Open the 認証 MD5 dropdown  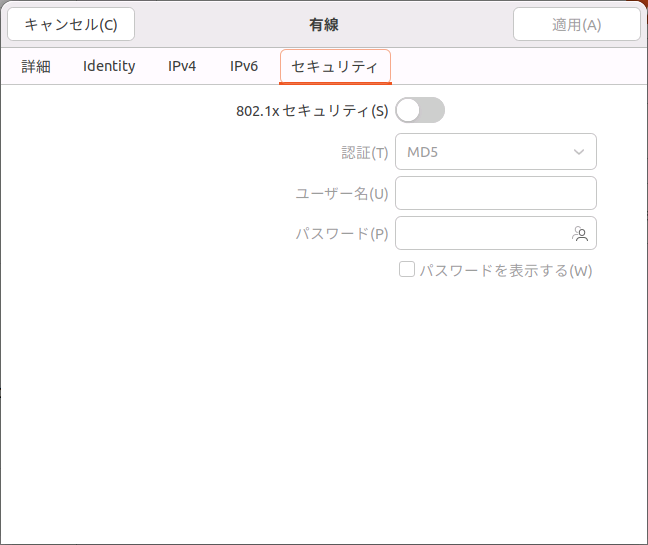[496, 152]
